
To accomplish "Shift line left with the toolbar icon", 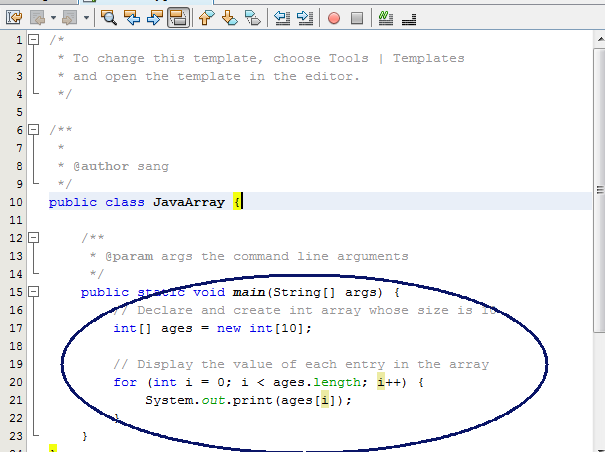I will [281, 17].
